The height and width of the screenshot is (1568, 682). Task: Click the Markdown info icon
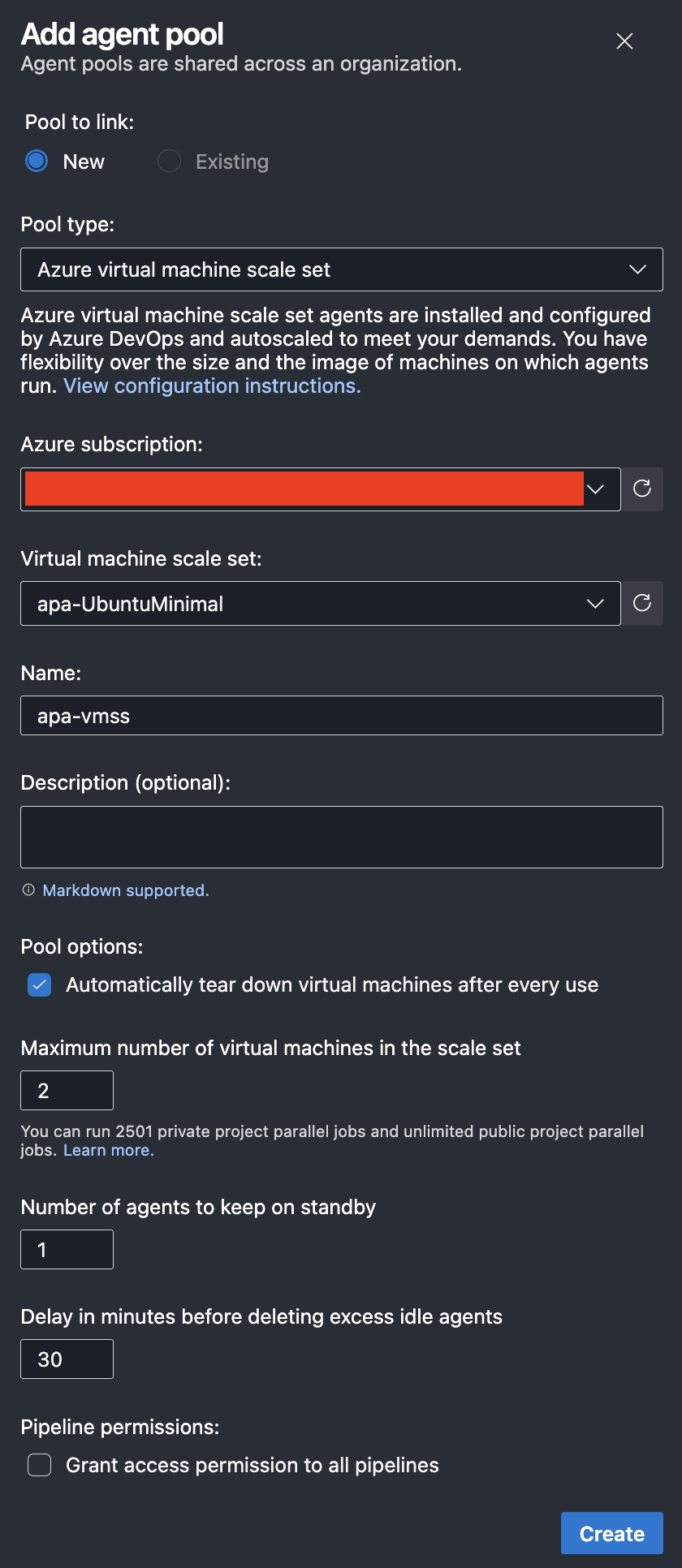click(28, 890)
